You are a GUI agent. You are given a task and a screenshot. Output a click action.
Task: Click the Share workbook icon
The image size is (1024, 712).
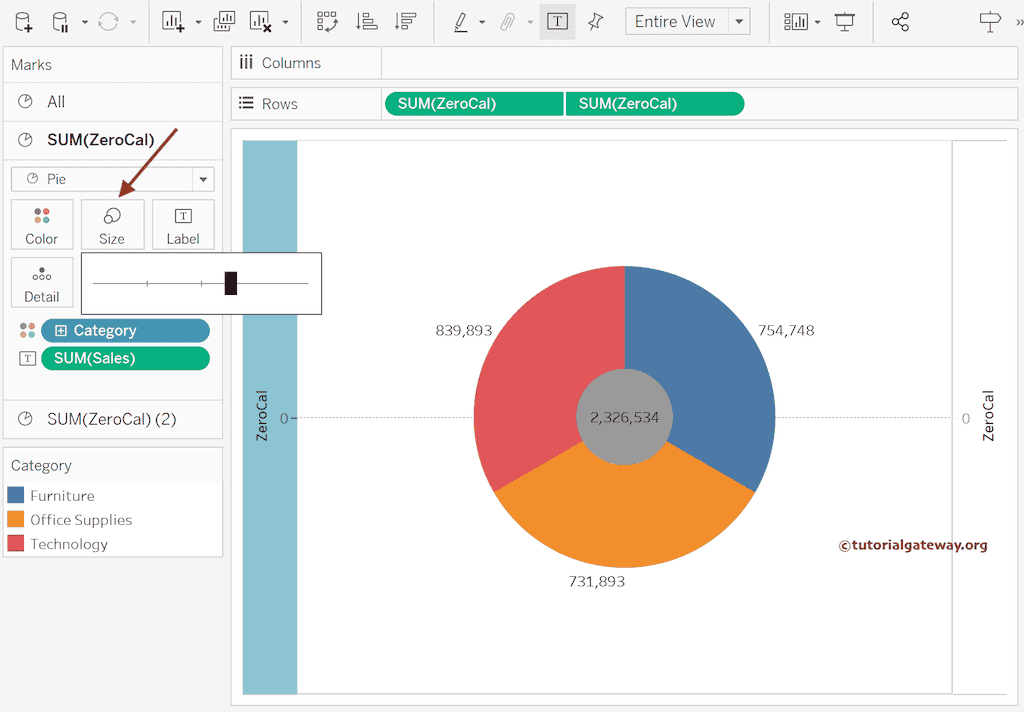click(900, 21)
